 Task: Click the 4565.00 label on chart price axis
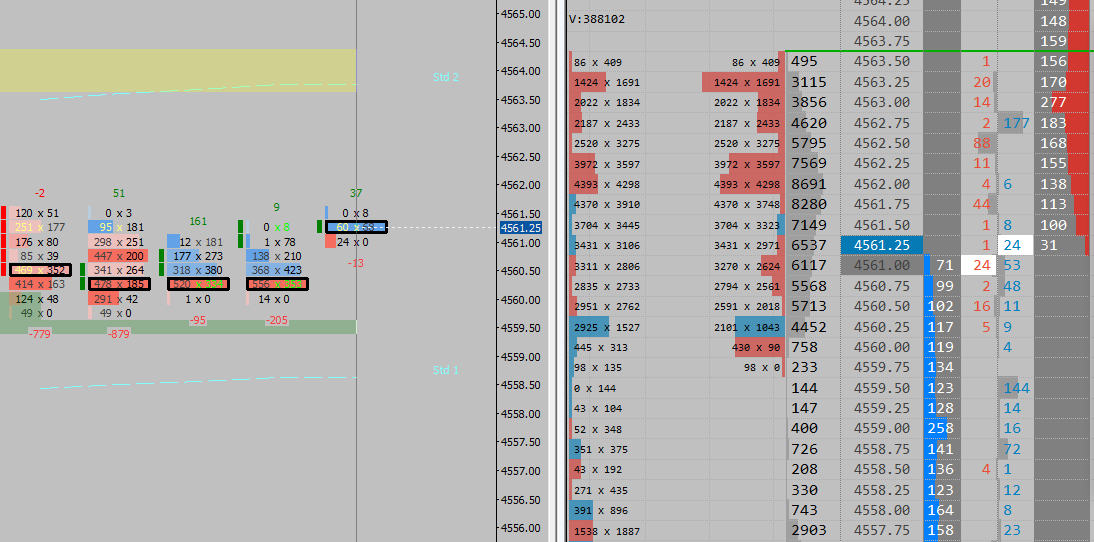(521, 14)
